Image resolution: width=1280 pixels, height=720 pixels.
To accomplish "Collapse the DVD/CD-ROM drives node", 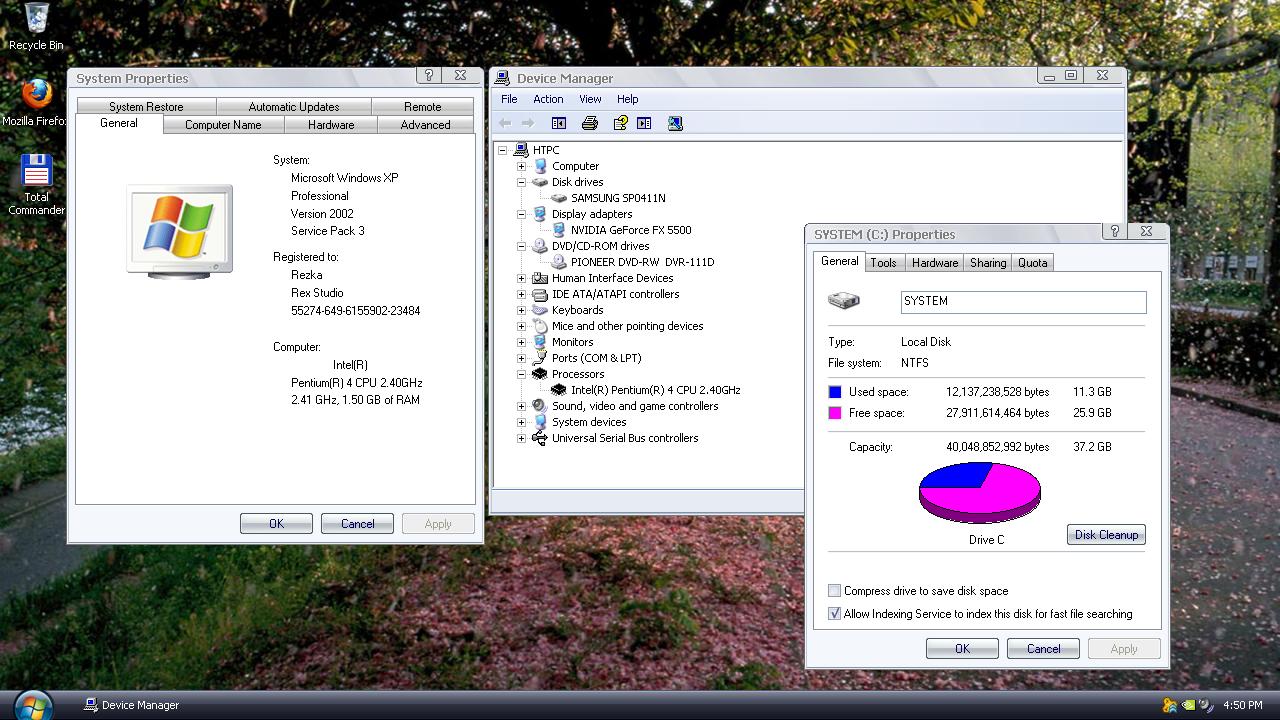I will click(x=521, y=246).
